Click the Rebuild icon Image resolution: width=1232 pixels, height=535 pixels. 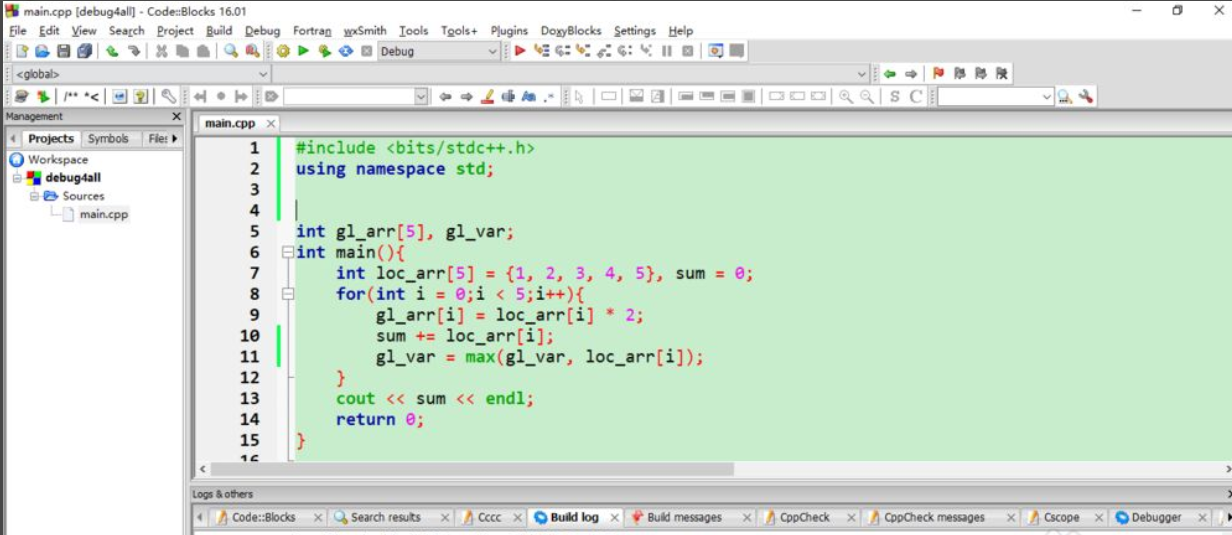pyautogui.click(x=346, y=51)
